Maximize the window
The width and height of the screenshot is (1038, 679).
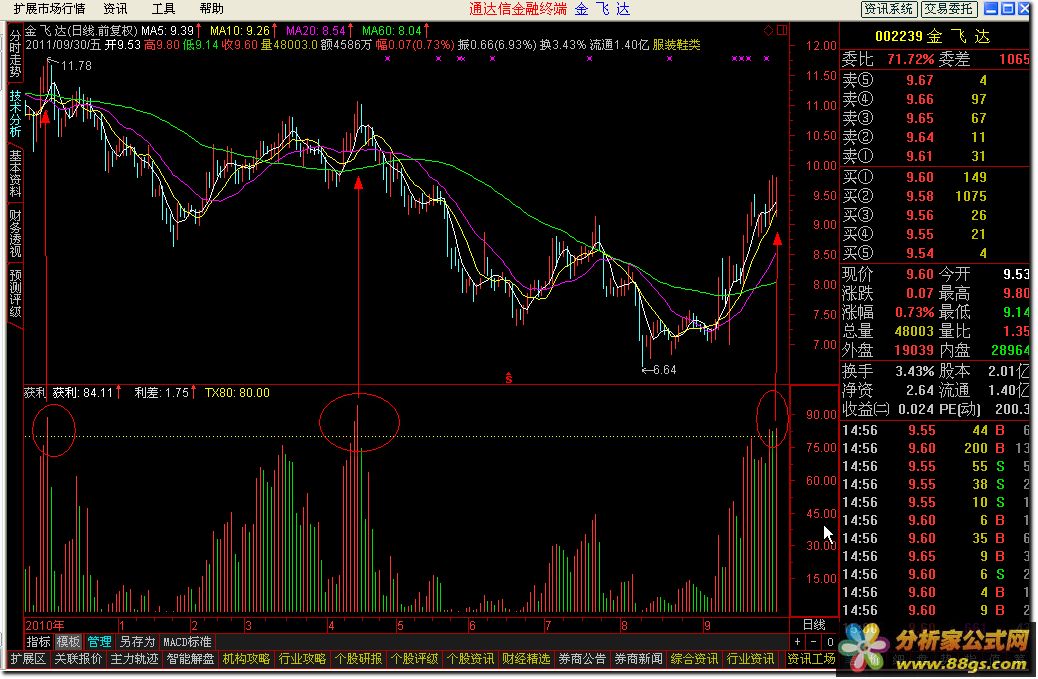1008,9
